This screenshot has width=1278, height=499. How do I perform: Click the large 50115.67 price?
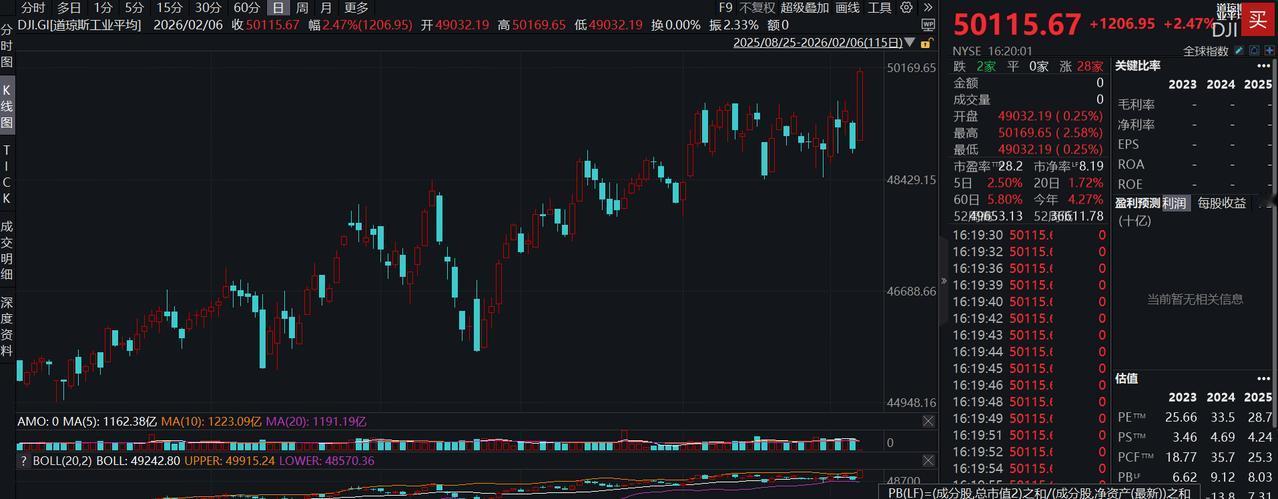[1018, 24]
